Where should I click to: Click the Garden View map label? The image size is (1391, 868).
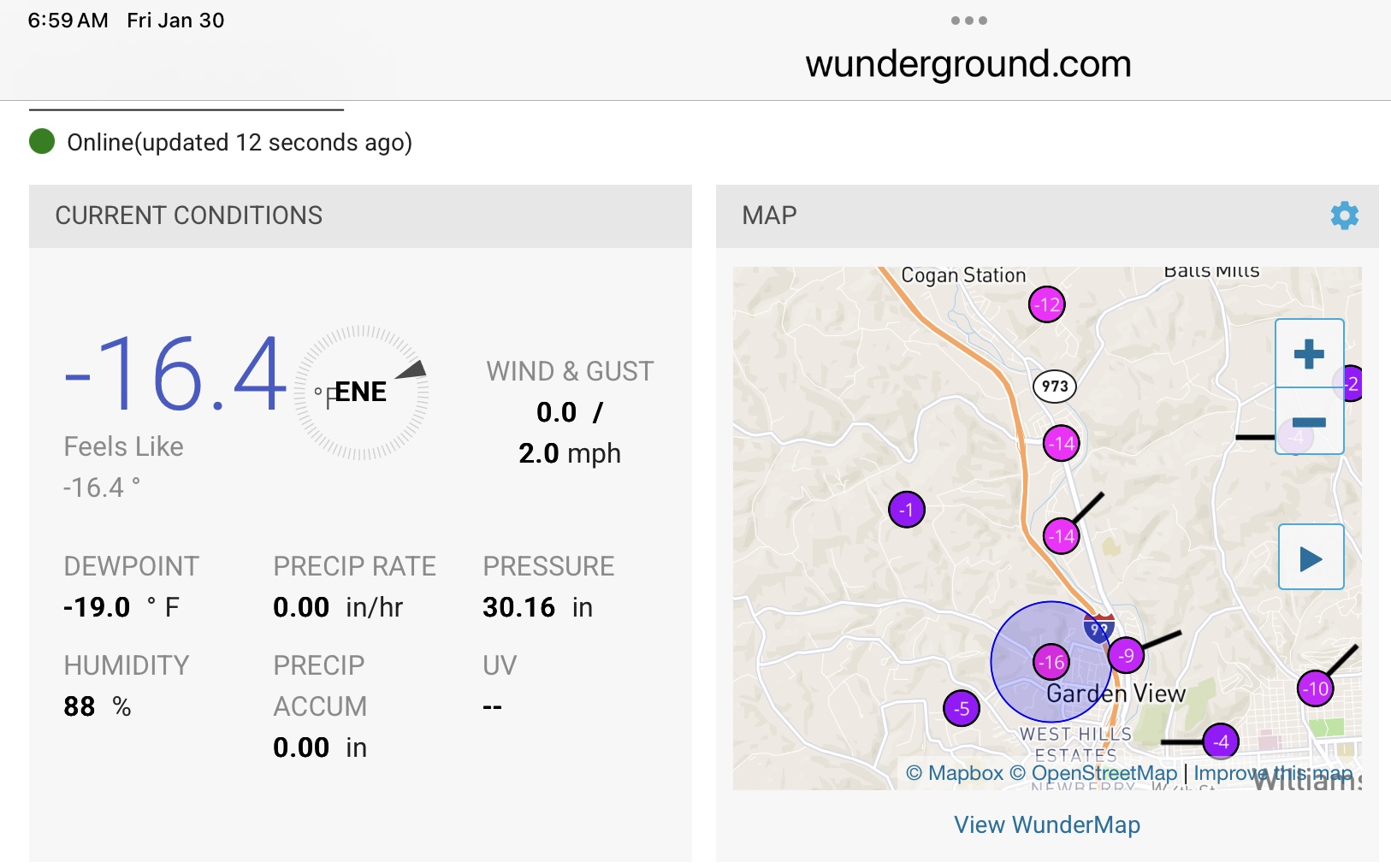(1116, 694)
